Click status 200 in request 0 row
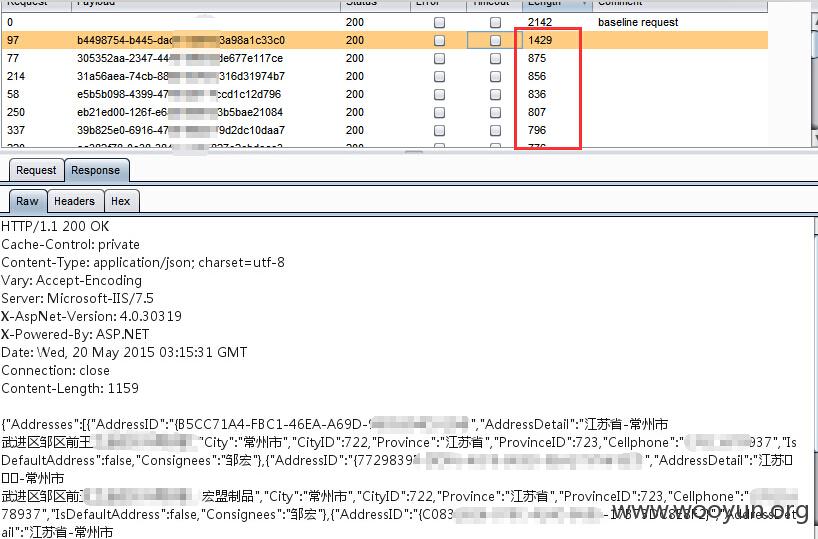818x539 pixels. pyautogui.click(x=355, y=22)
